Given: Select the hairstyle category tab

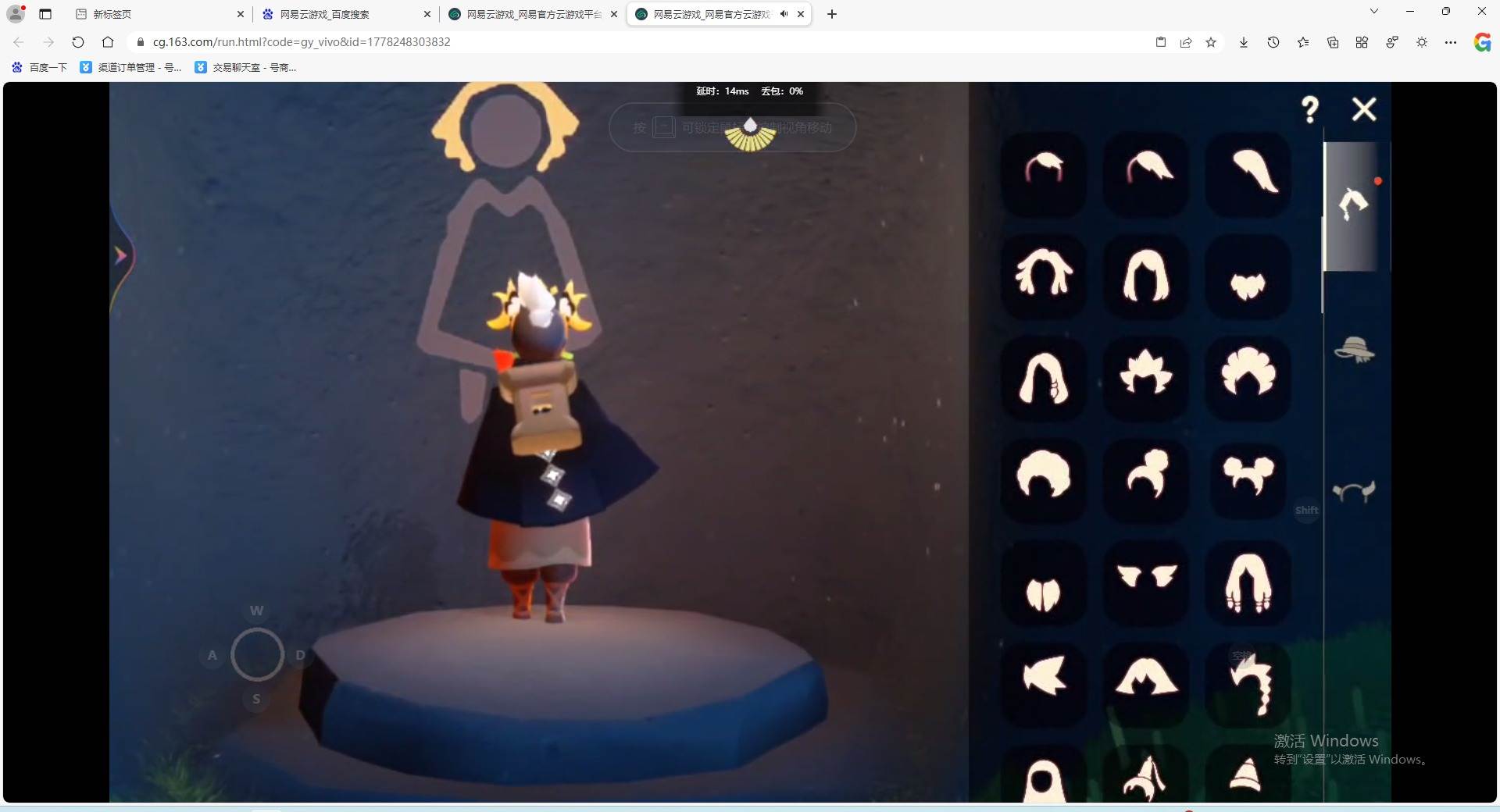Looking at the screenshot, I should pos(1355,205).
